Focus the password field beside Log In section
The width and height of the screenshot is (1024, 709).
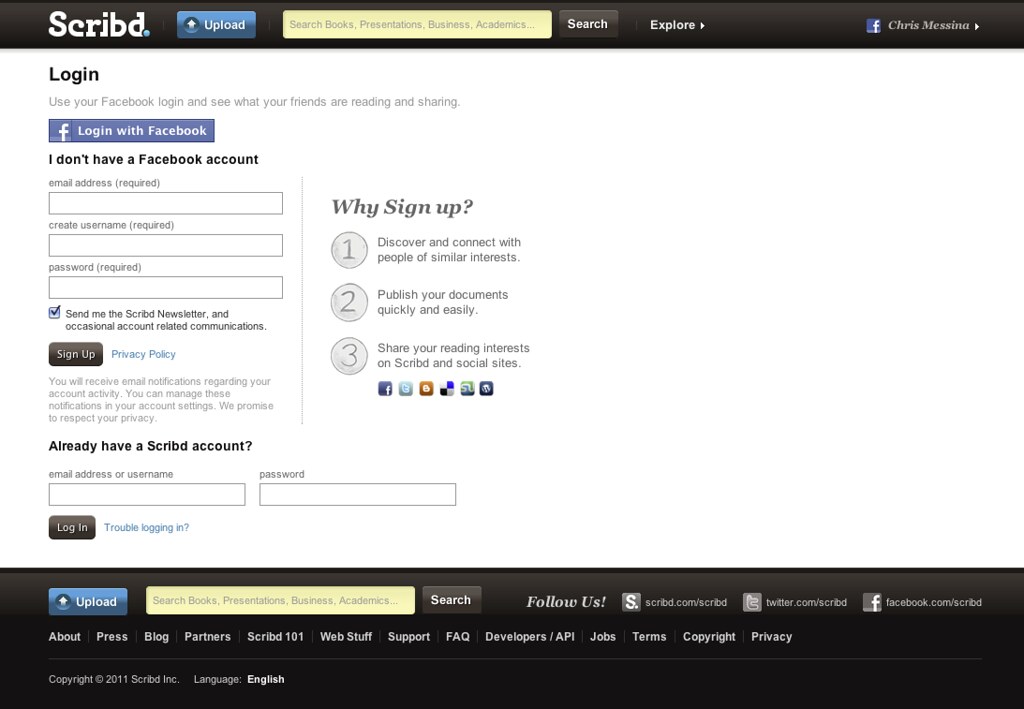[x=358, y=494]
